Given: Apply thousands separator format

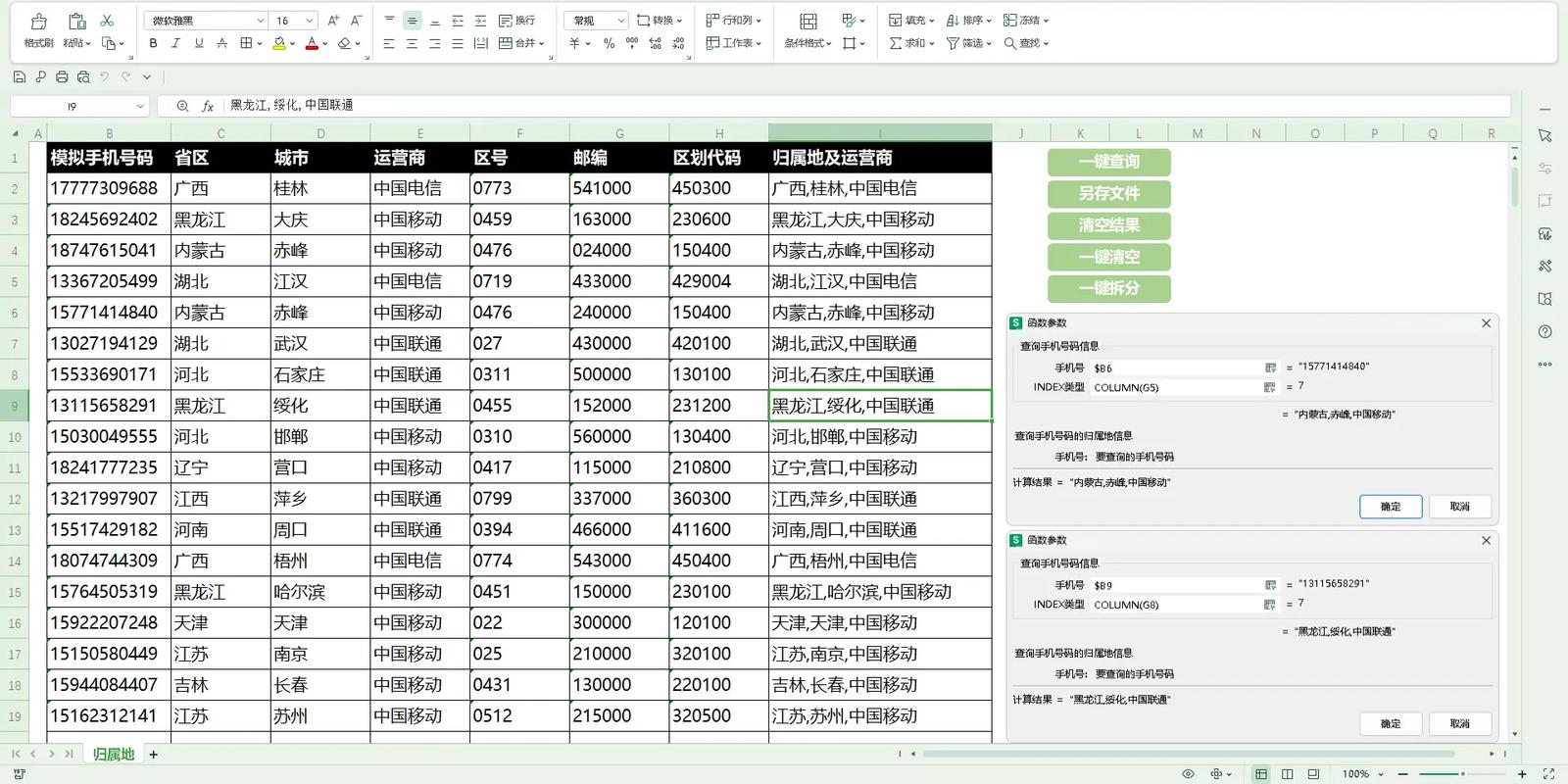Looking at the screenshot, I should (632, 43).
